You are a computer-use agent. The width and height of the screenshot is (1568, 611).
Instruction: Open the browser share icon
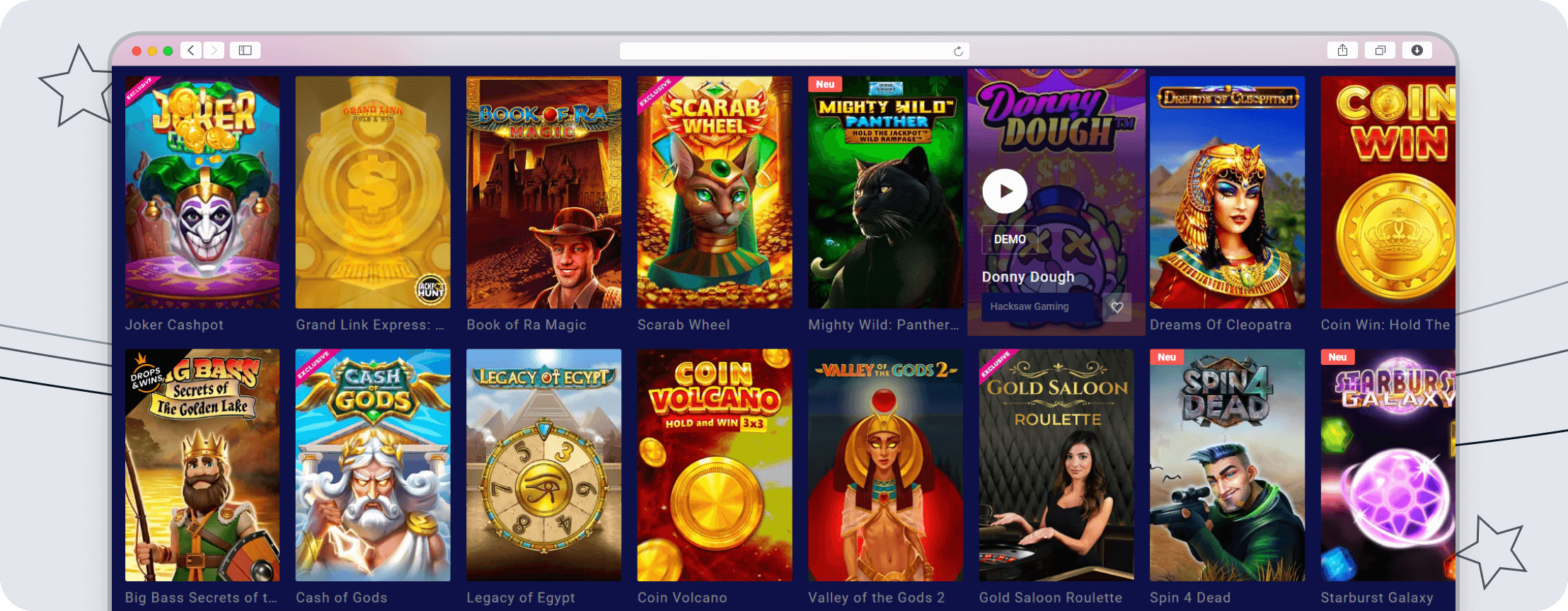pos(1342,50)
